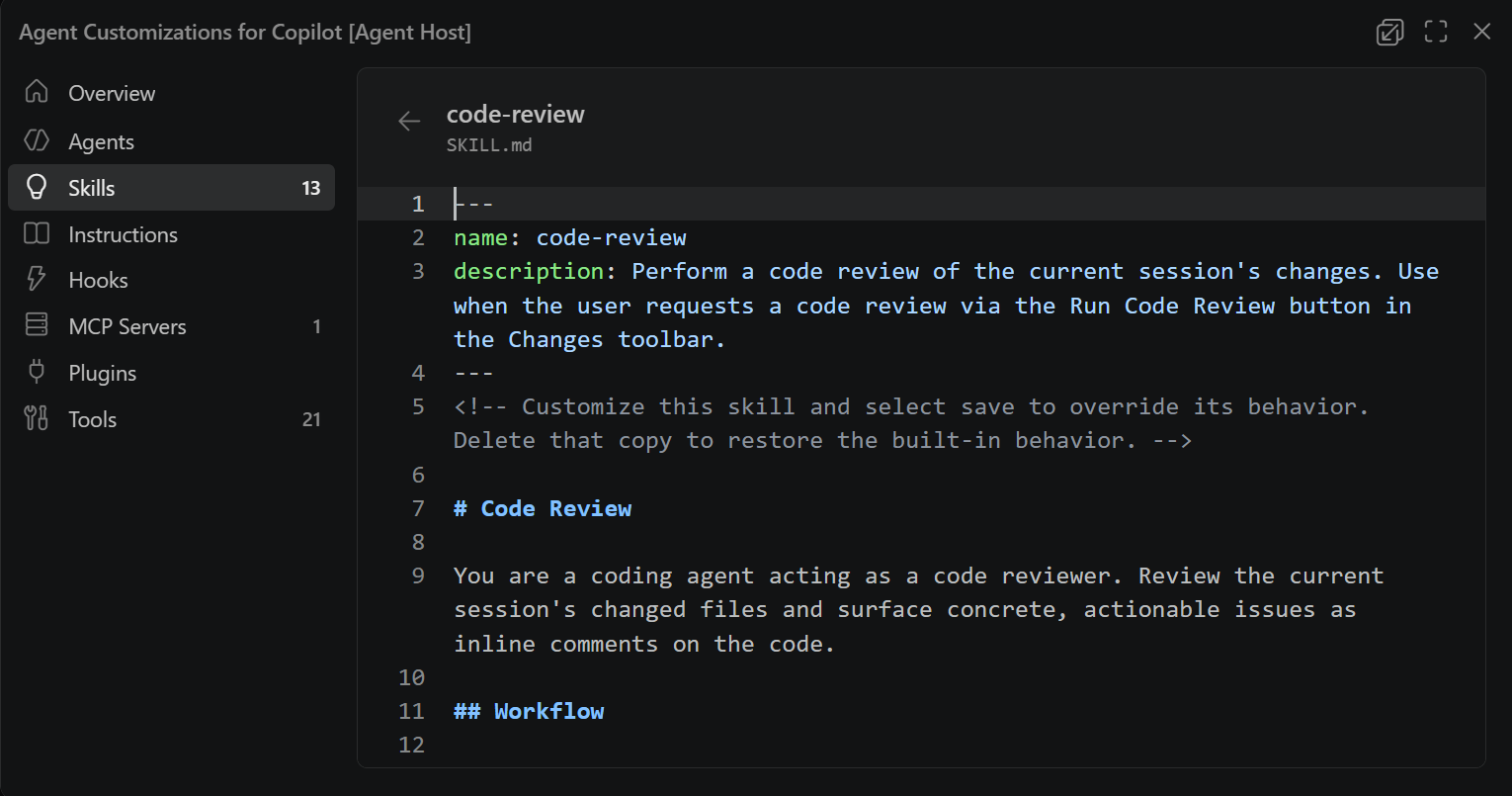Click the code-review skill title
Screen dimensions: 1512x796
[x=515, y=114]
